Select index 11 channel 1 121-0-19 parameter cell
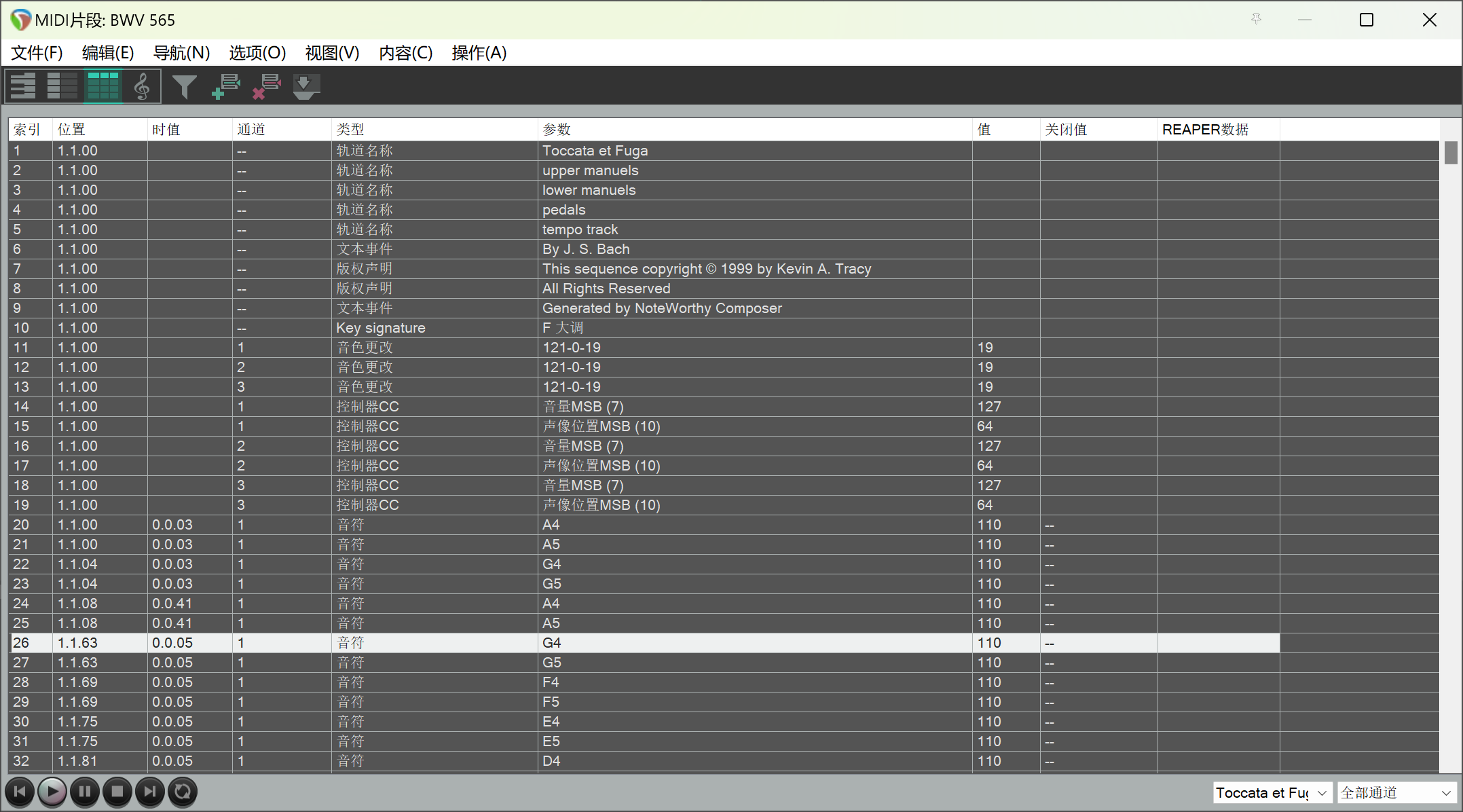This screenshot has height=812, width=1463. click(x=755, y=348)
